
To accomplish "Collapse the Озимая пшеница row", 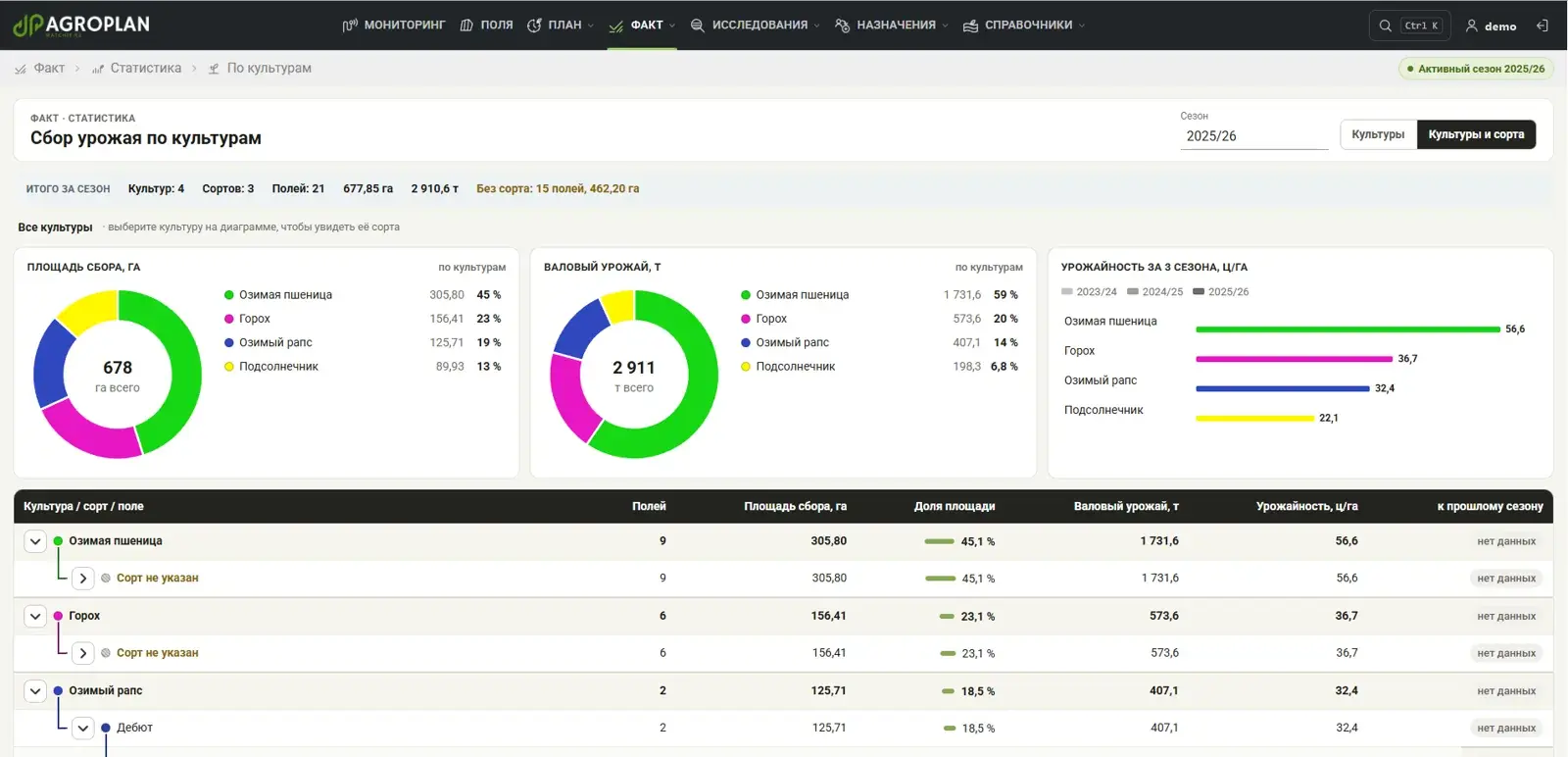I will click(35, 541).
